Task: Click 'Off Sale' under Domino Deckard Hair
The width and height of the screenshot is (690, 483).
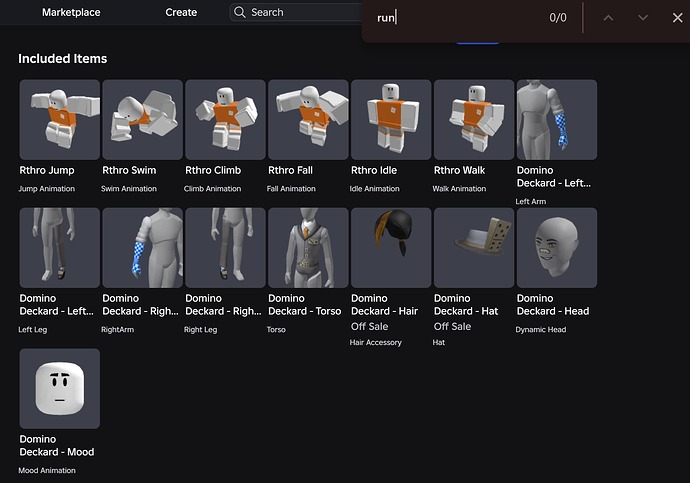Action: pos(370,326)
